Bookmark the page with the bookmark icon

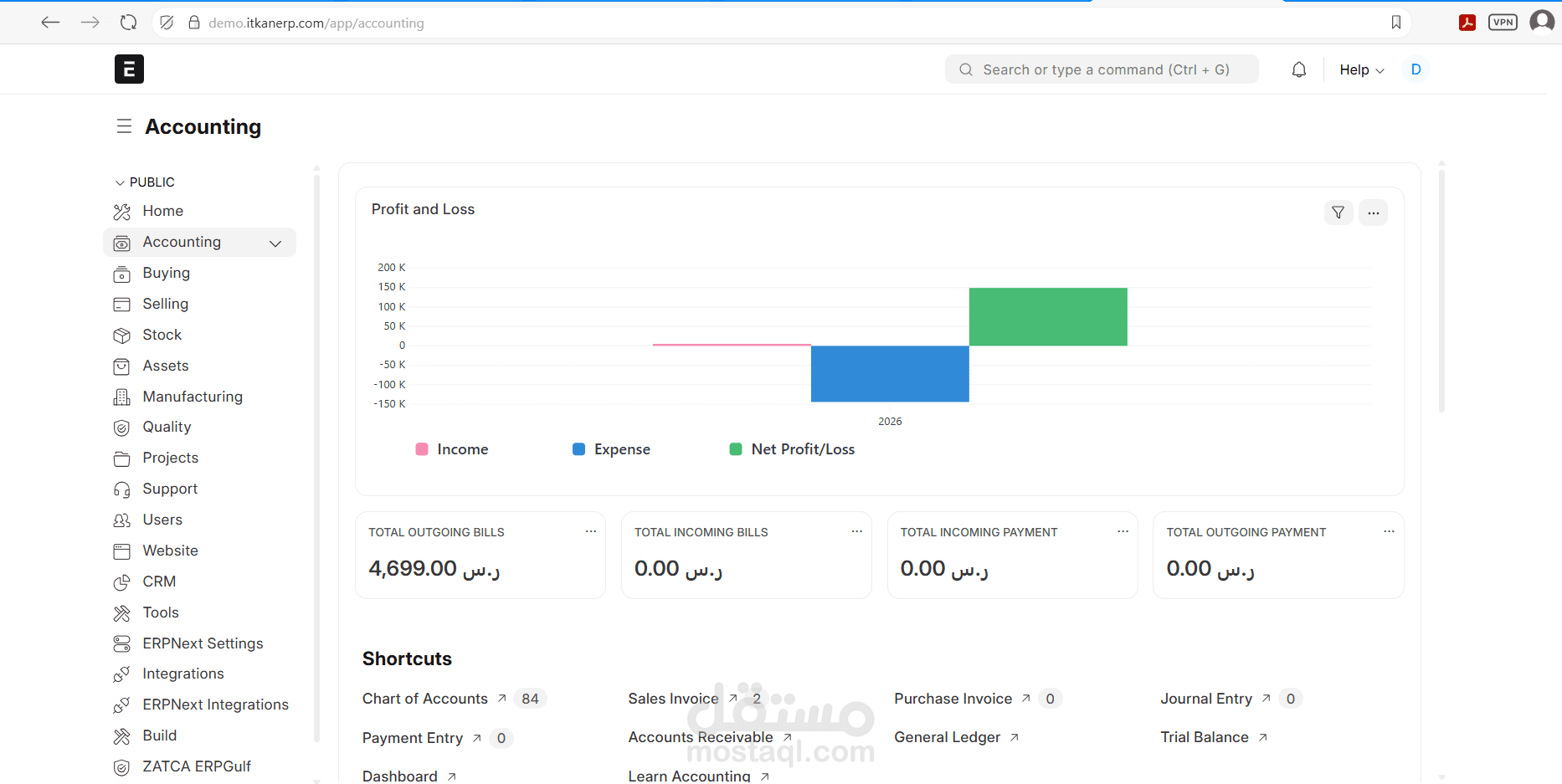click(1395, 23)
